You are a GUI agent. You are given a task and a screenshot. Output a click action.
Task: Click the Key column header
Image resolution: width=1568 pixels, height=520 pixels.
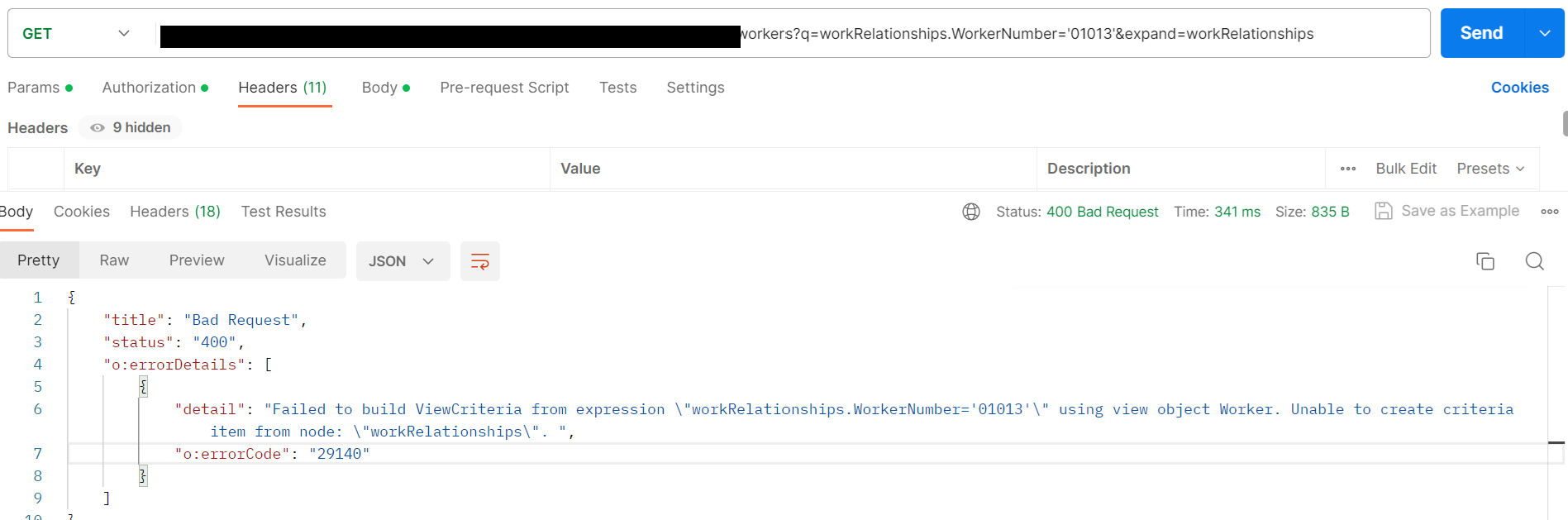click(88, 169)
